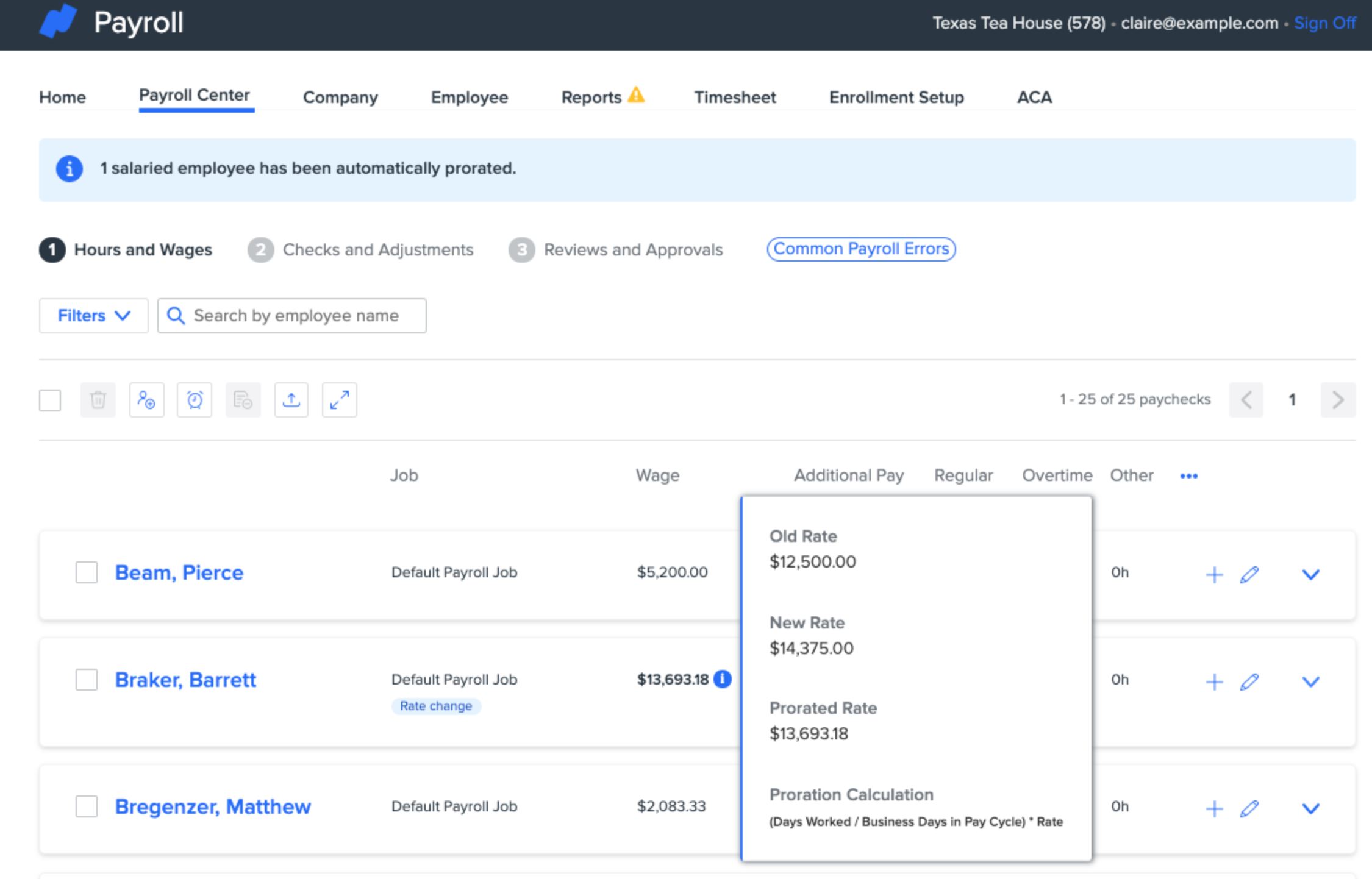
Task: Click pencil edit icon for Beam, Pierce
Action: click(1249, 574)
